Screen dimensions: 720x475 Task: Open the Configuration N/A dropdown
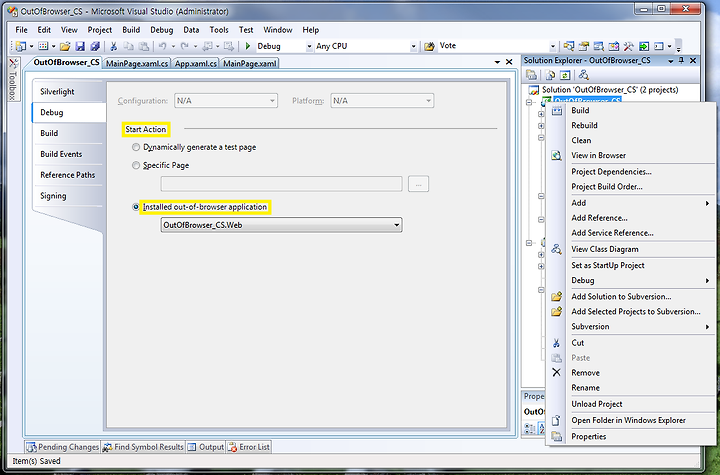[x=226, y=101]
